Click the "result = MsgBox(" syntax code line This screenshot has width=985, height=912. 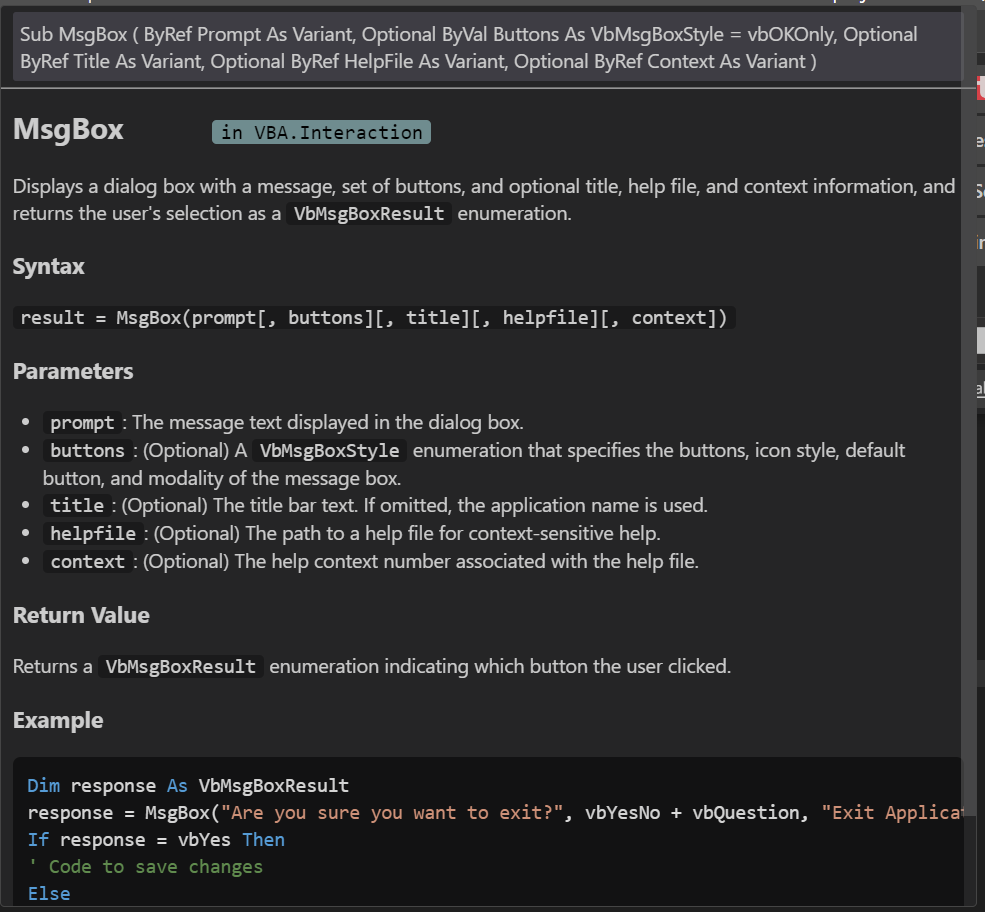376,318
